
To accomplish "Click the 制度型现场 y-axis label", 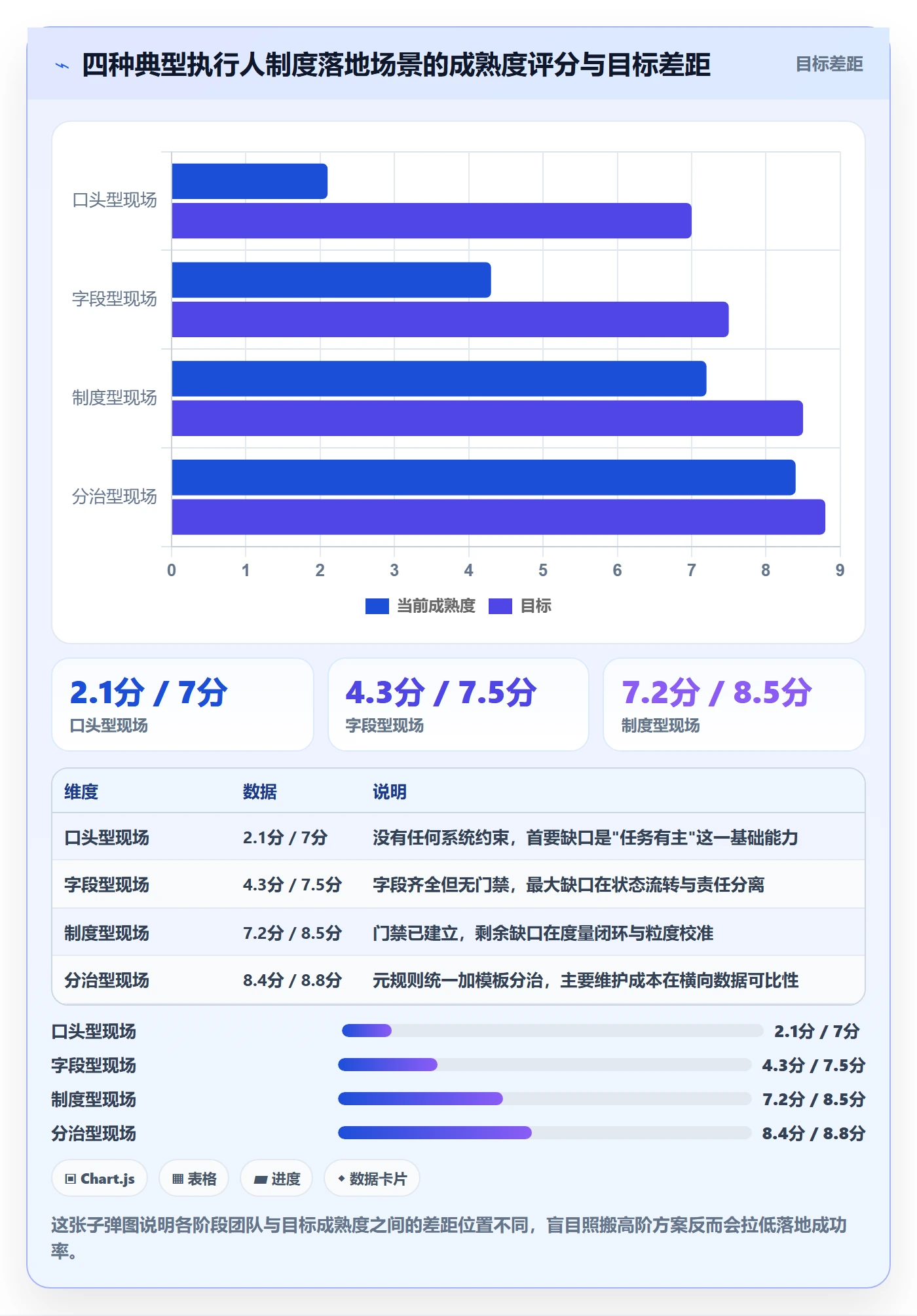I will (115, 398).
